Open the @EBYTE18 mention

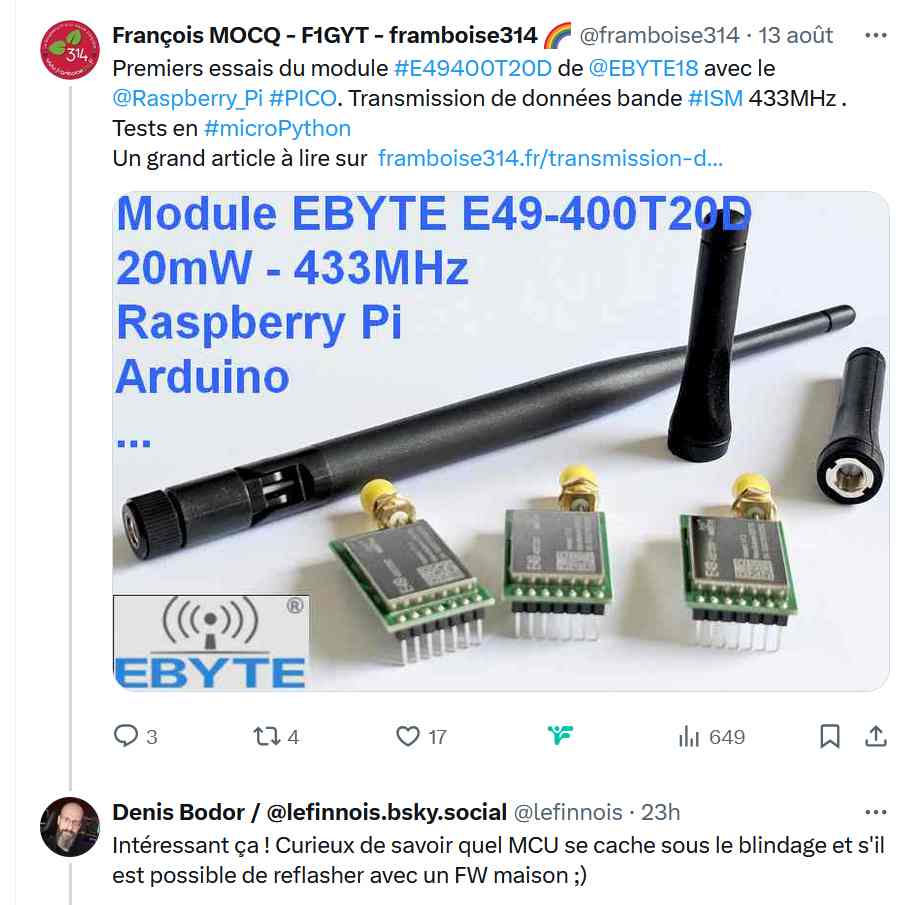pyautogui.click(x=643, y=68)
